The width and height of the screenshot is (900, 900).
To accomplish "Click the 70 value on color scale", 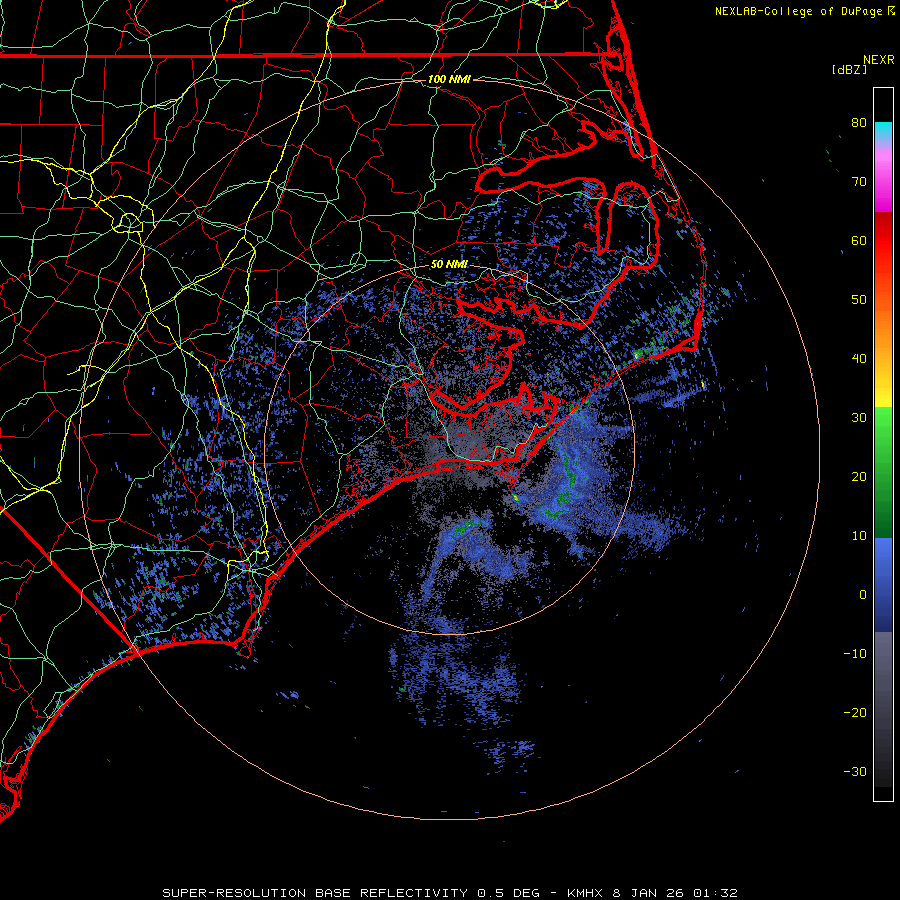I will (859, 182).
